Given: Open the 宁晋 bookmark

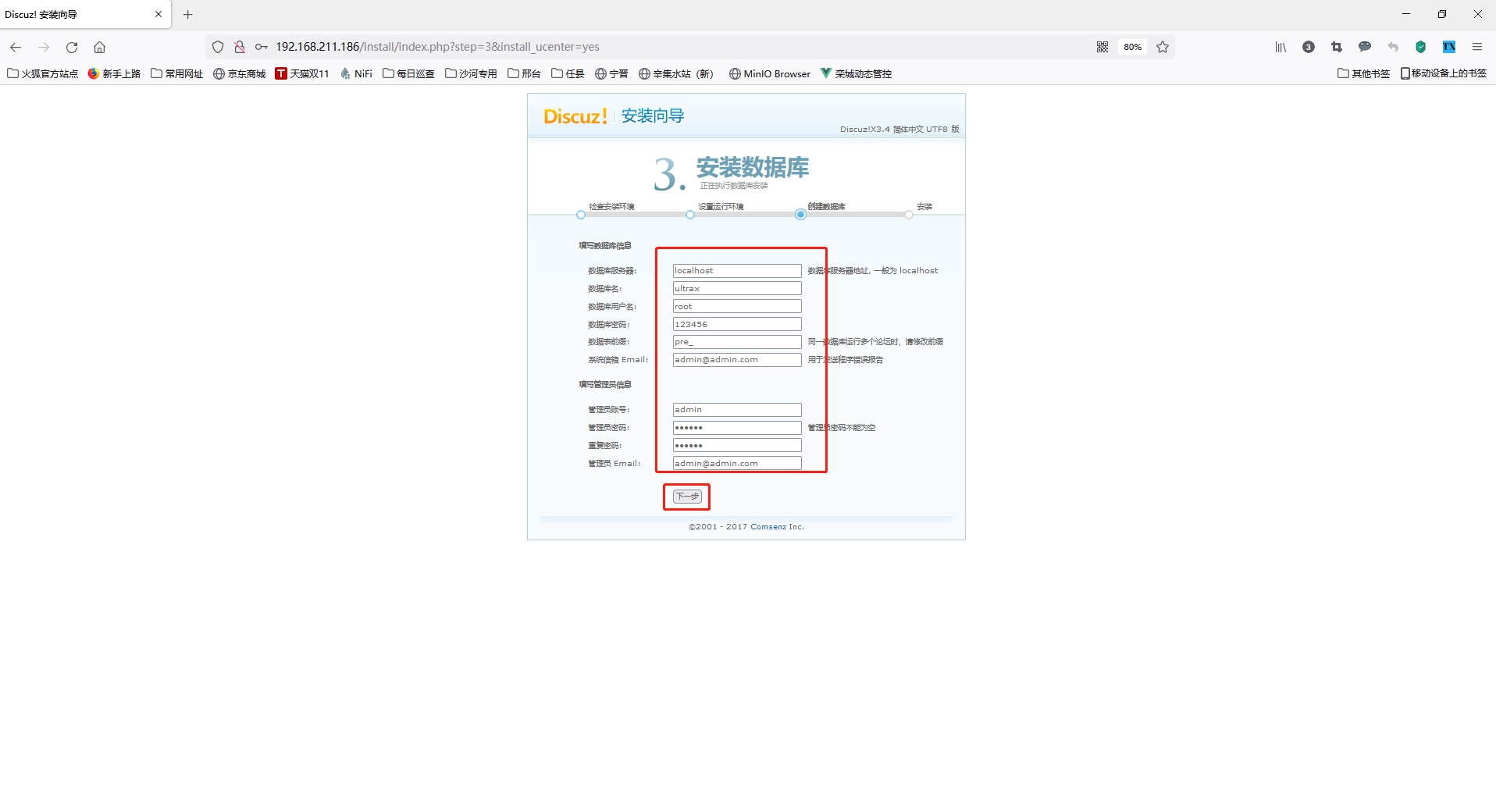Looking at the screenshot, I should point(611,73).
